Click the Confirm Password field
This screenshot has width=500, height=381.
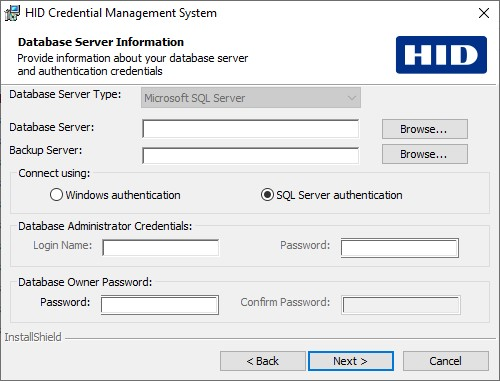point(401,305)
